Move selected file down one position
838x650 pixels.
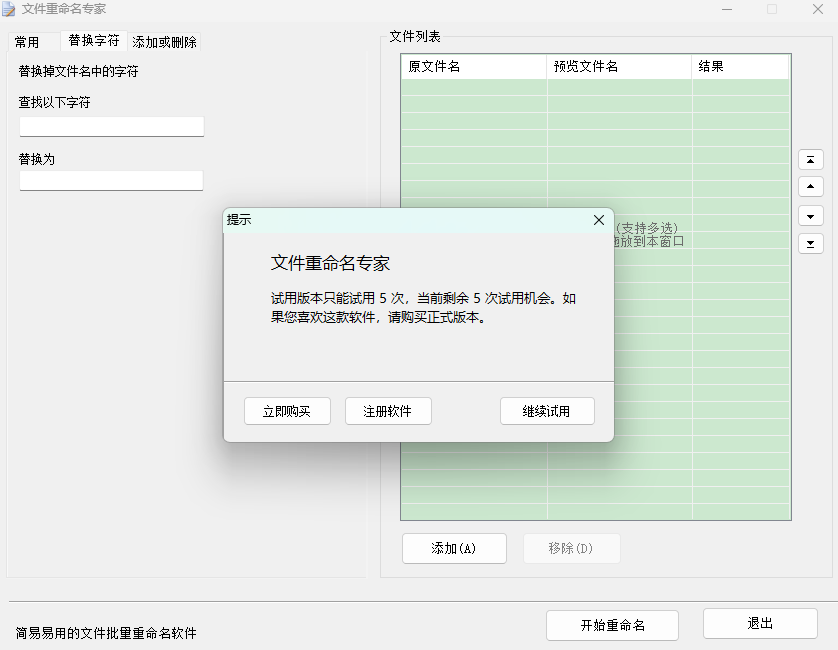[x=810, y=215]
